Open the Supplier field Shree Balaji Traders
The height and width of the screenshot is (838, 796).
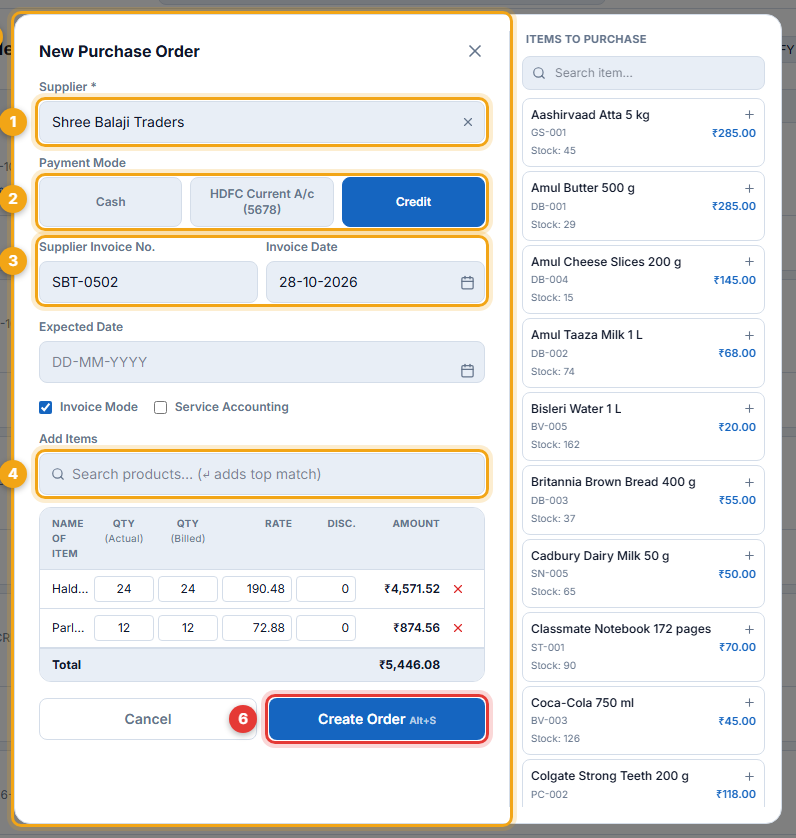[262, 122]
